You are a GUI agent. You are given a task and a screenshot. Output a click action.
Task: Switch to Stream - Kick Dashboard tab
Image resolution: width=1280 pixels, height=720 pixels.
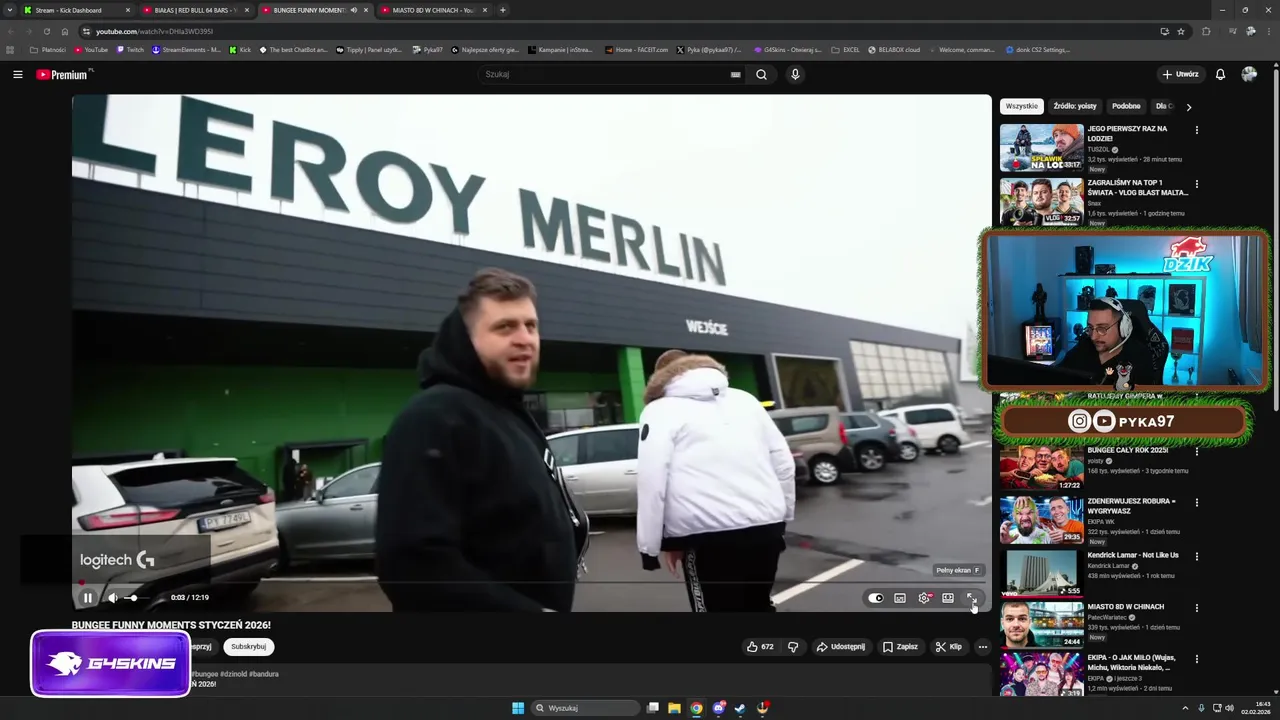(76, 10)
